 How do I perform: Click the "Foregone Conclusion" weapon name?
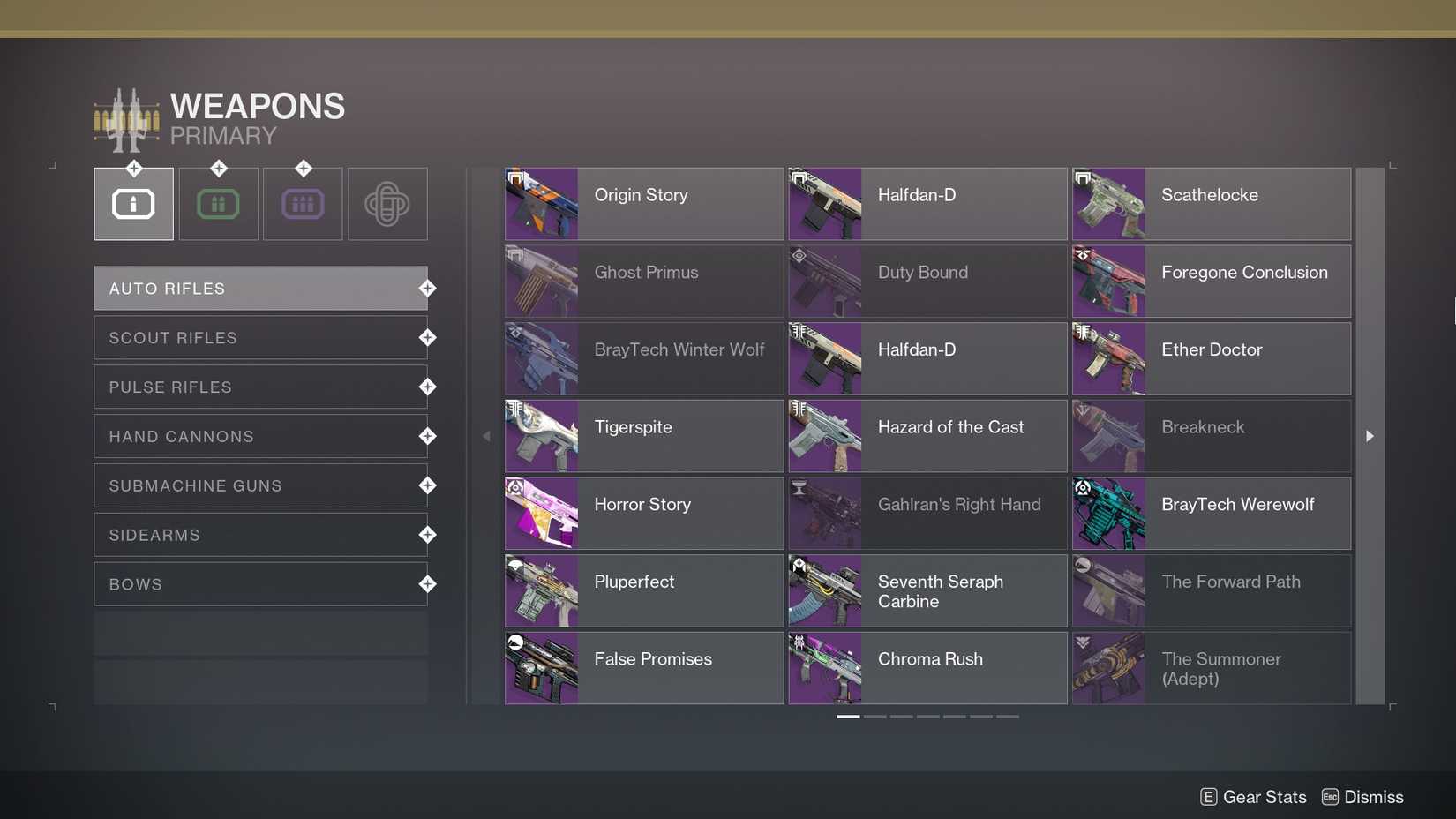pyautogui.click(x=1244, y=273)
